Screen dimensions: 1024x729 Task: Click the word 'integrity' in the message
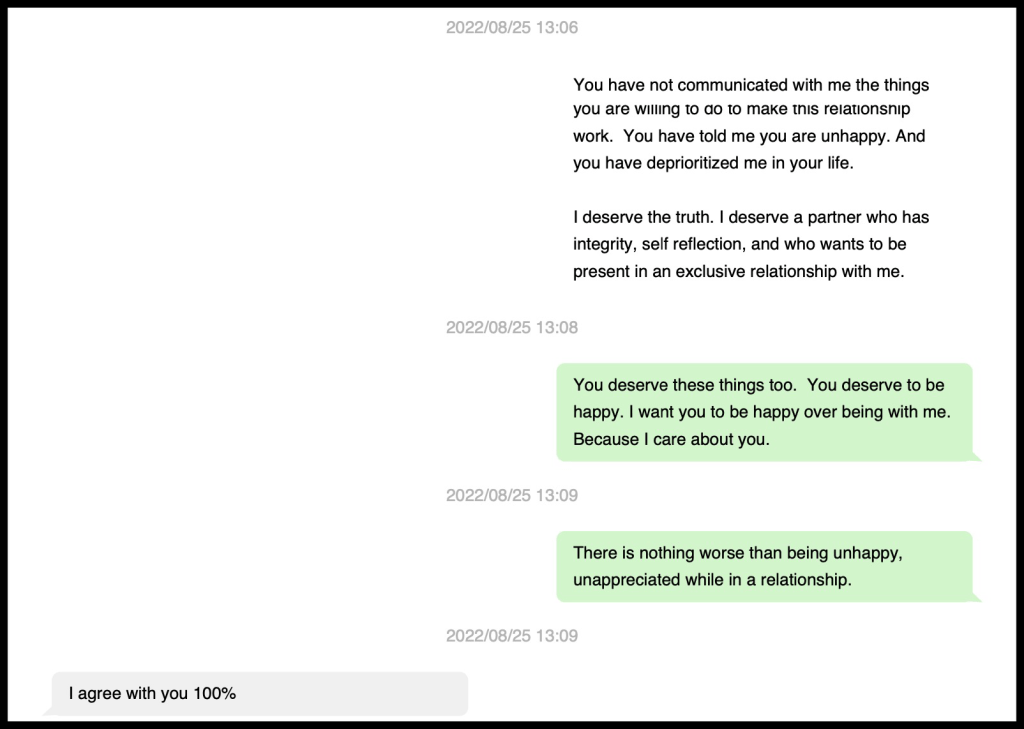point(603,244)
